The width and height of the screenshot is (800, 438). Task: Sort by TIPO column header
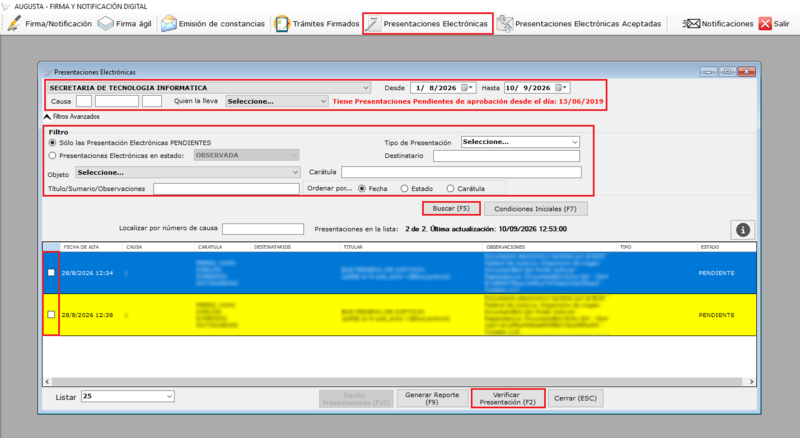tap(657, 247)
